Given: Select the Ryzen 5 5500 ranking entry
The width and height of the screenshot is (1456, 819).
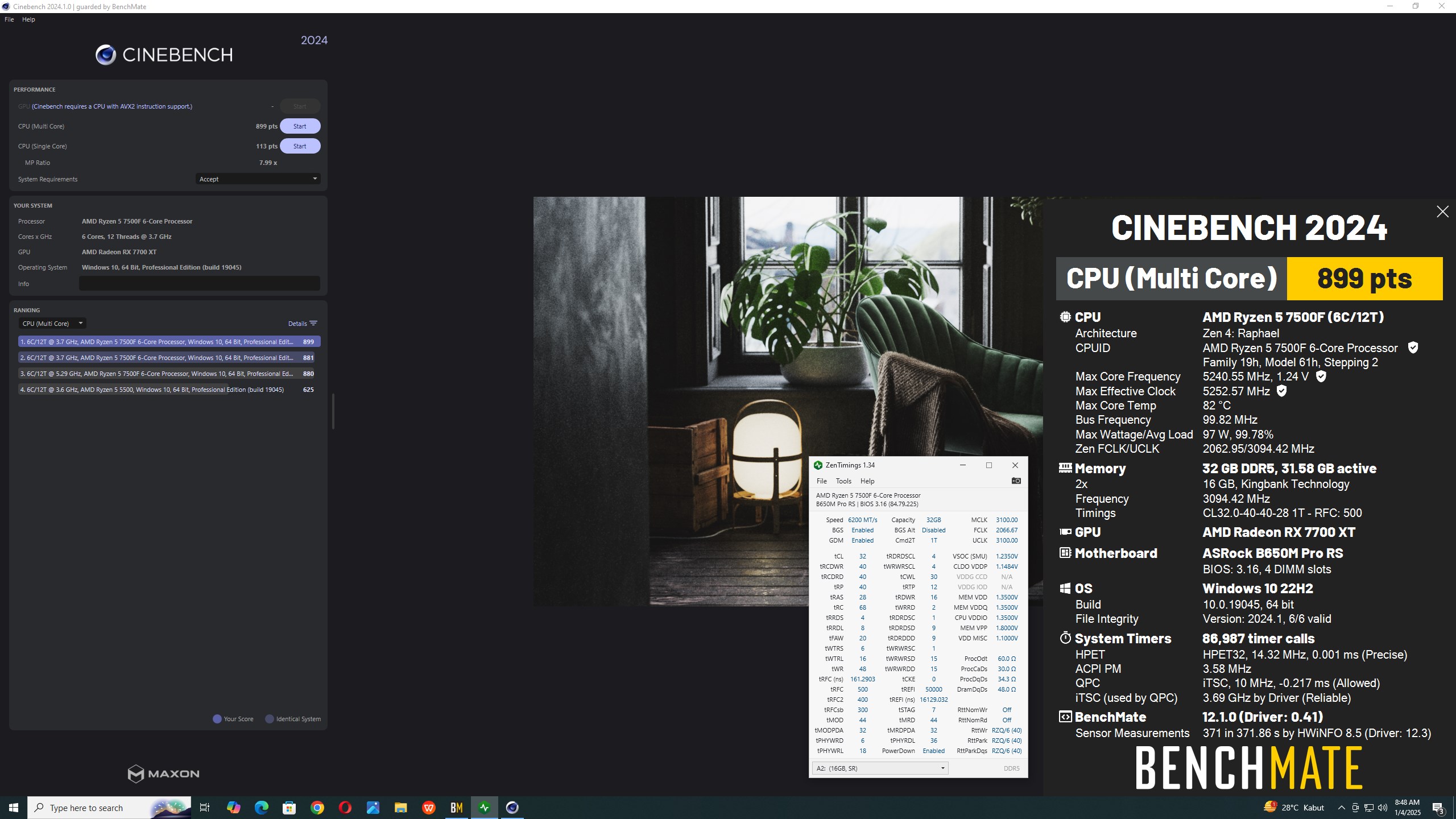Looking at the screenshot, I should (x=166, y=390).
